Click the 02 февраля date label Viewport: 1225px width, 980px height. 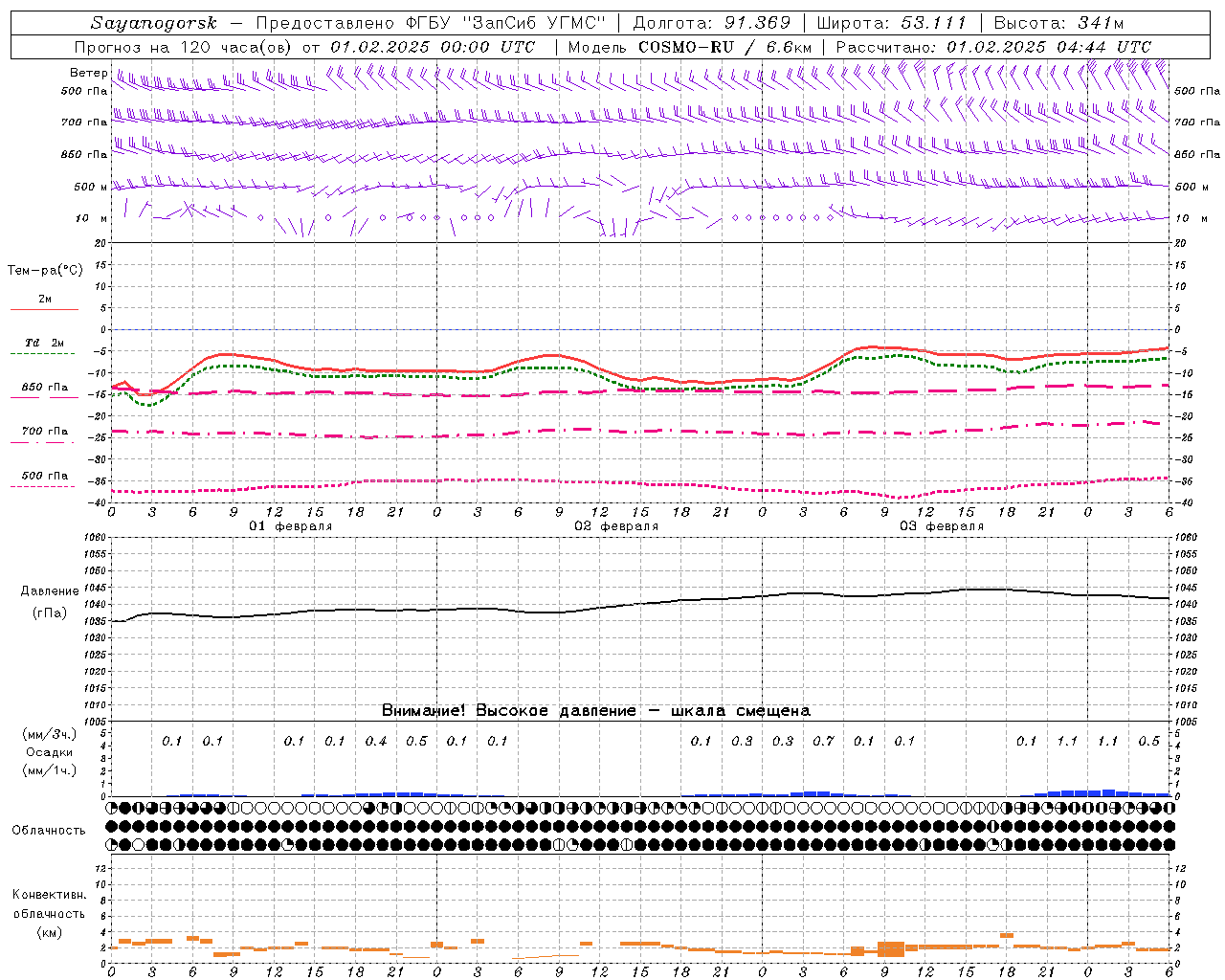pyautogui.click(x=616, y=526)
